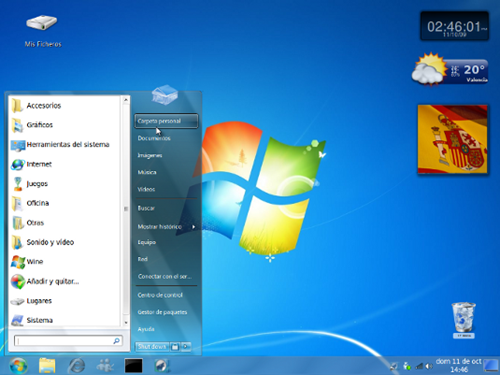Select Carpeta personal in the menu

point(166,121)
